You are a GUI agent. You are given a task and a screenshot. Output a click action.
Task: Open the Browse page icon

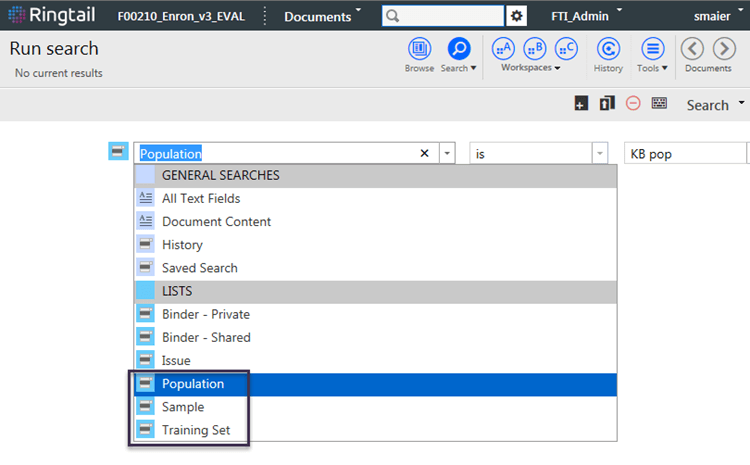click(419, 48)
